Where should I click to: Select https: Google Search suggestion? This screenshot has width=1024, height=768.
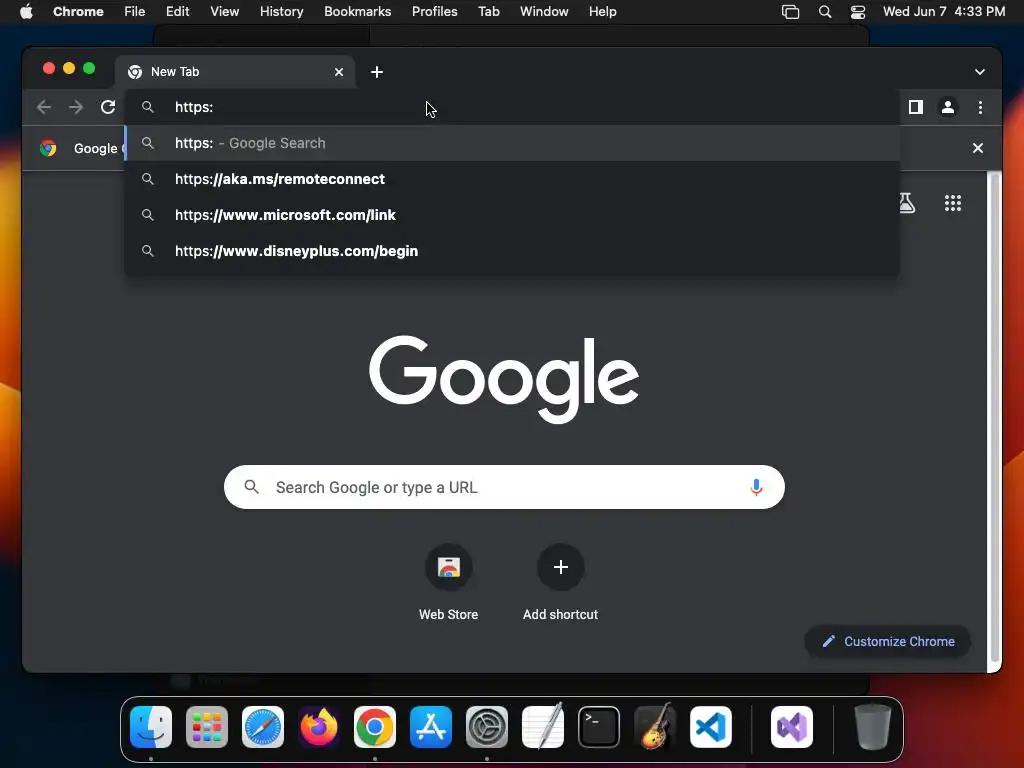click(x=512, y=143)
